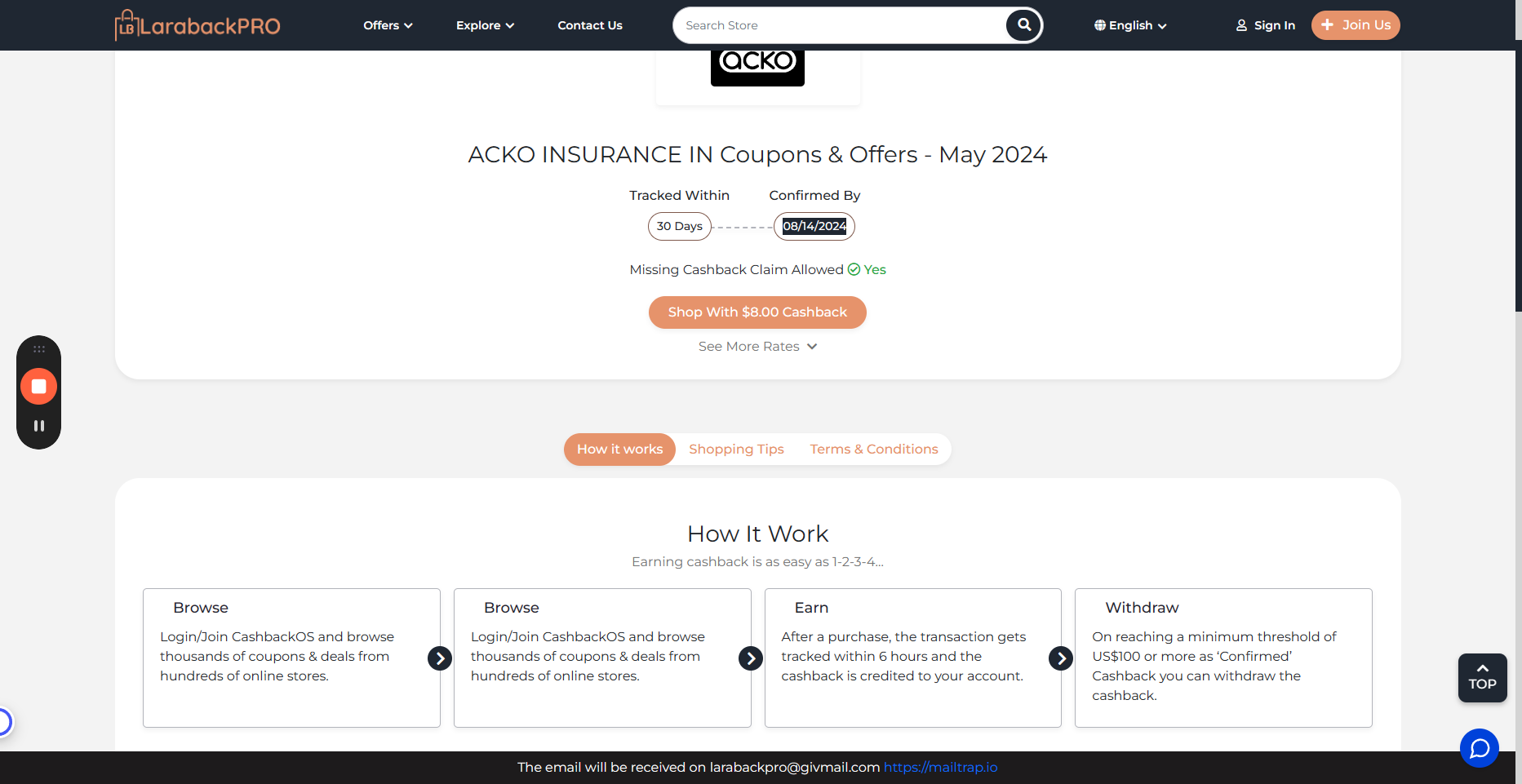Stop the screen recording
The height and width of the screenshot is (784, 1522).
click(38, 387)
